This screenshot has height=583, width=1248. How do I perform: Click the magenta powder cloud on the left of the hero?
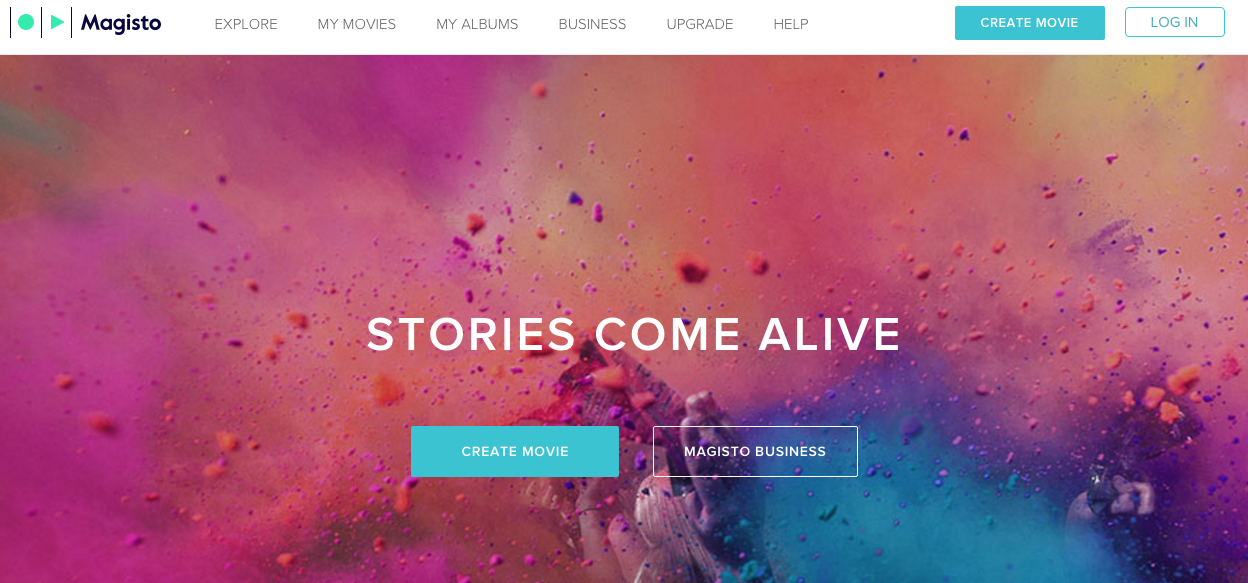coord(120,300)
